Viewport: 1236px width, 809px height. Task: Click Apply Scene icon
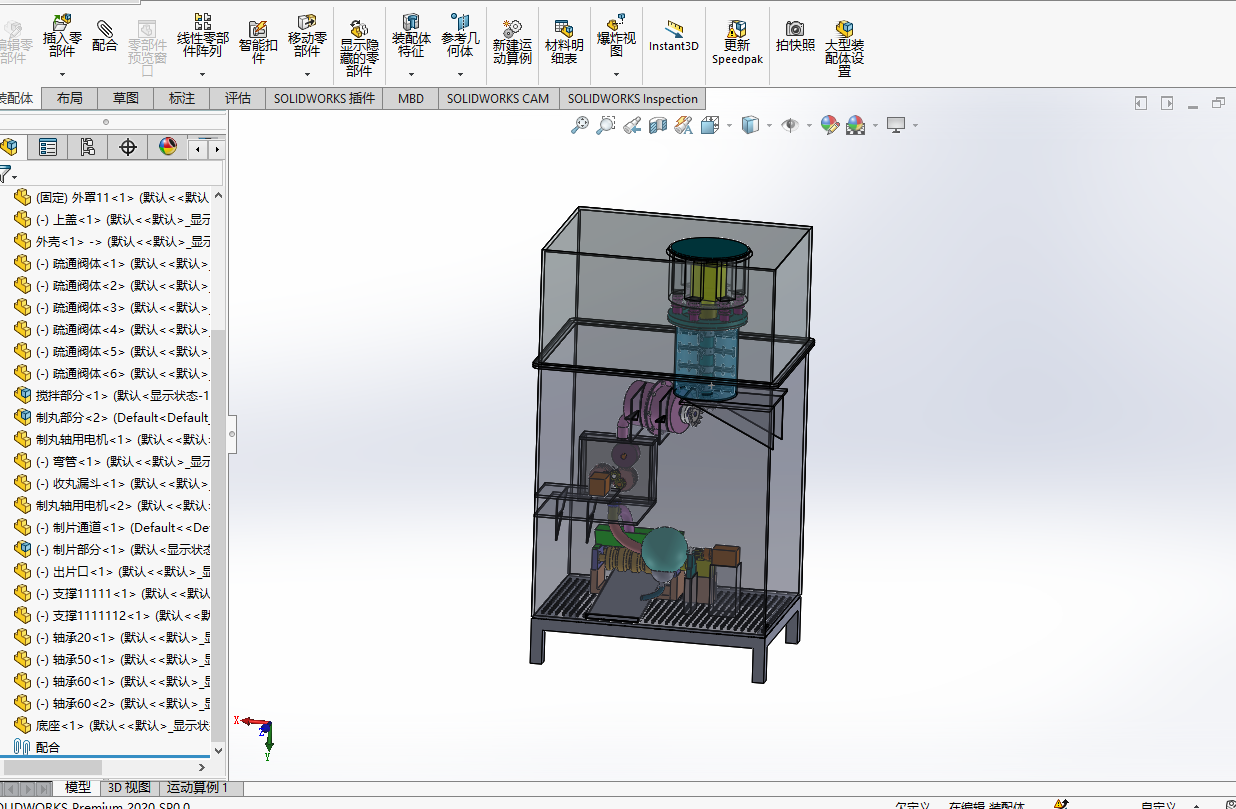pos(855,125)
